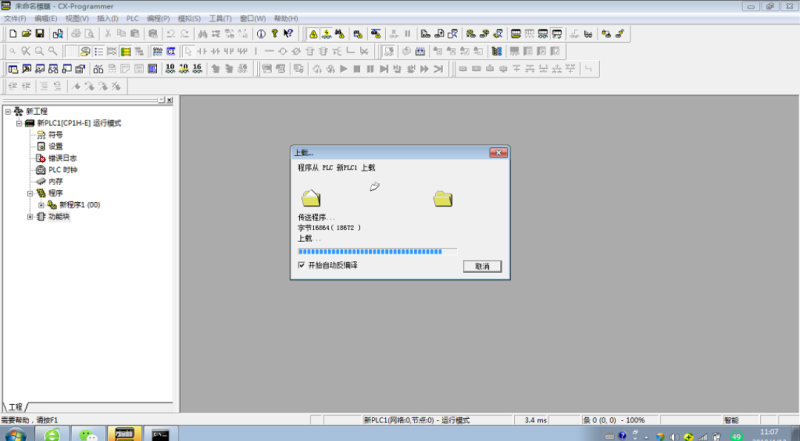
Task: Select the New Horizontal line tool
Action: click(x=269, y=51)
